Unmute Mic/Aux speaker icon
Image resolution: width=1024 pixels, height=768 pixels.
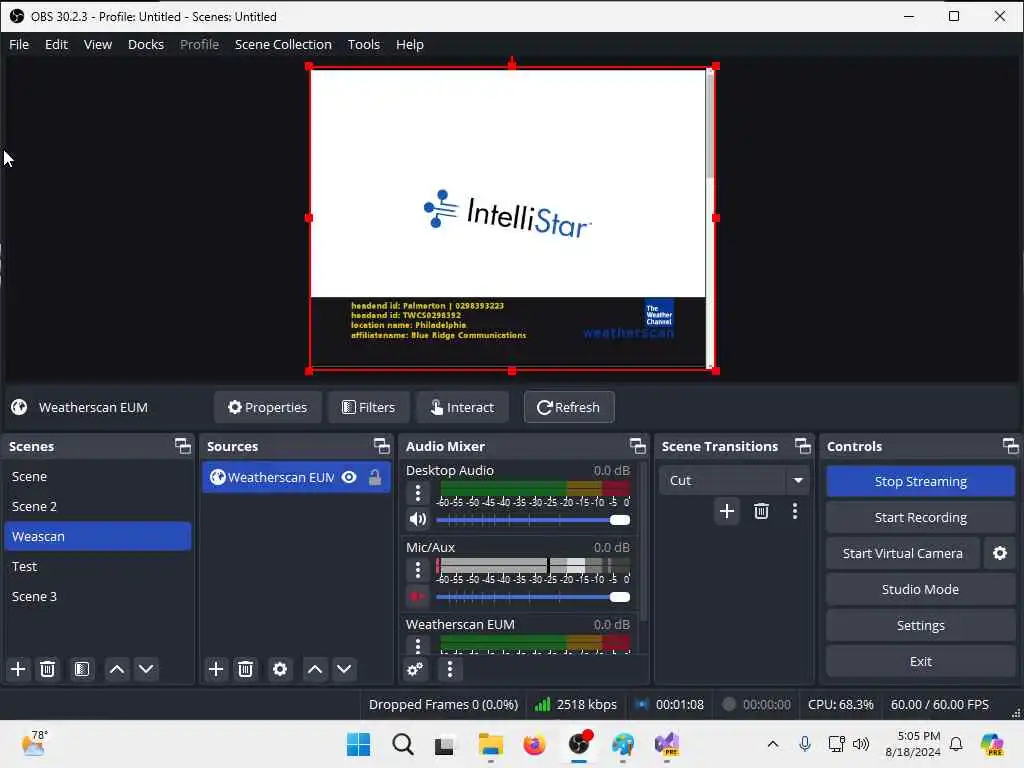pos(417,596)
